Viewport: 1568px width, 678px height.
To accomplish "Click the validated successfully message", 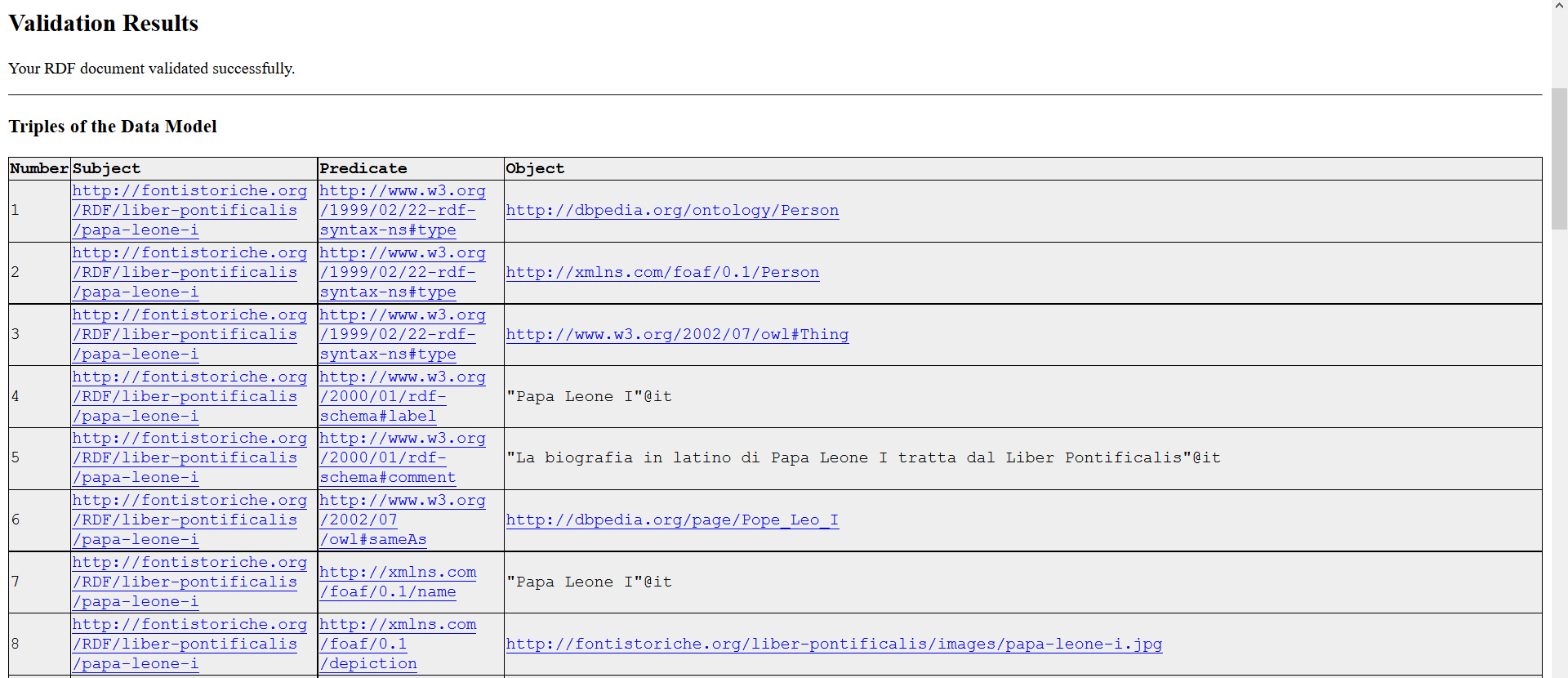I will (152, 69).
